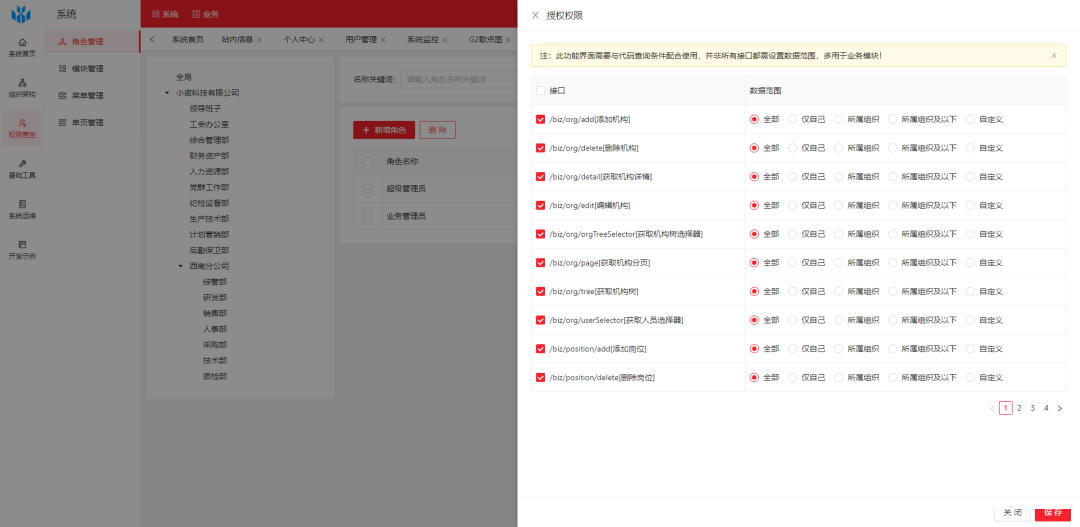The image size is (1080, 527).
Task: Open 系统首页 home icon in sidebar
Action: [x=22, y=46]
